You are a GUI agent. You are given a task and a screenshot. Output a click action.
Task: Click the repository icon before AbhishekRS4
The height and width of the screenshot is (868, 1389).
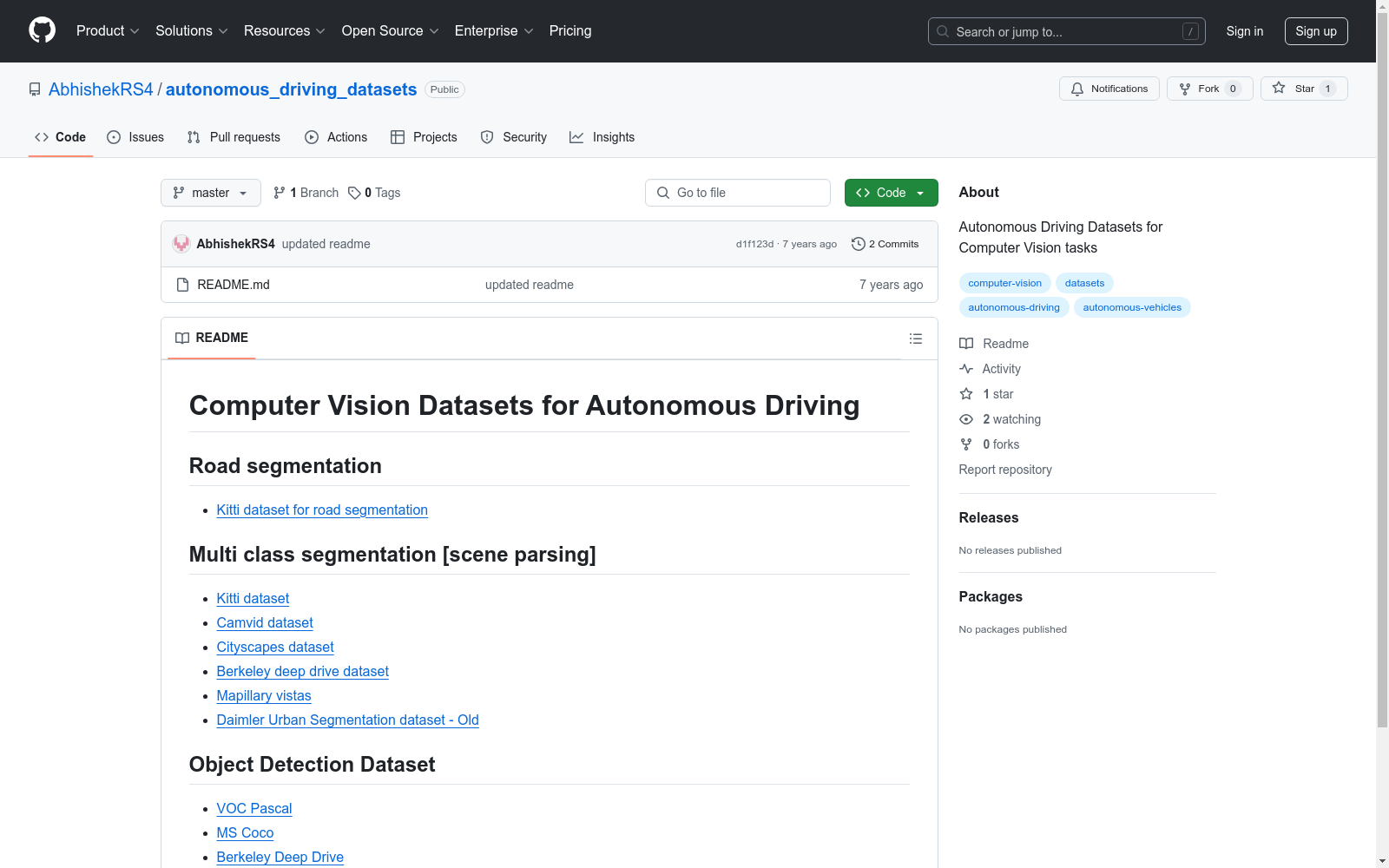pyautogui.click(x=35, y=89)
